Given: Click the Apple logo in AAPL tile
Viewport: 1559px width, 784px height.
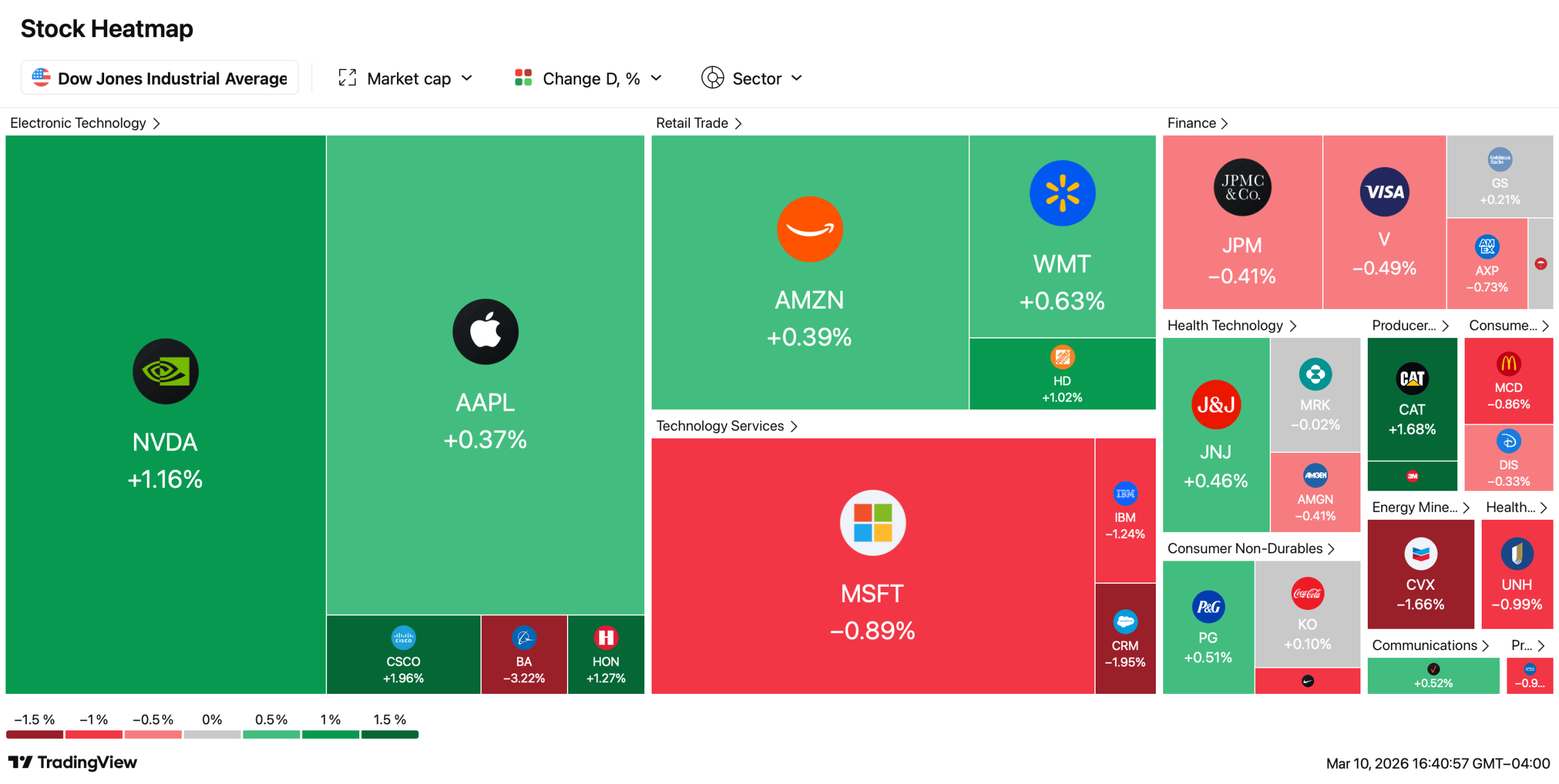Looking at the screenshot, I should (x=485, y=332).
